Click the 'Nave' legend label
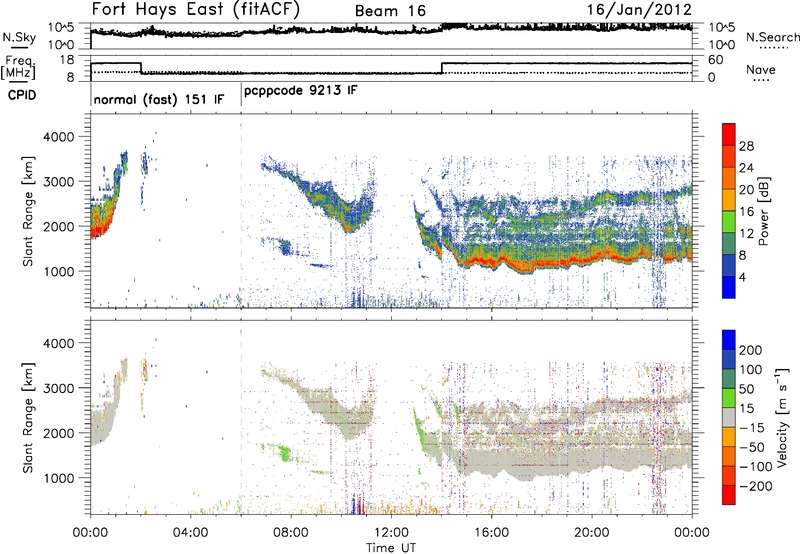This screenshot has height=554, width=800. (x=760, y=70)
